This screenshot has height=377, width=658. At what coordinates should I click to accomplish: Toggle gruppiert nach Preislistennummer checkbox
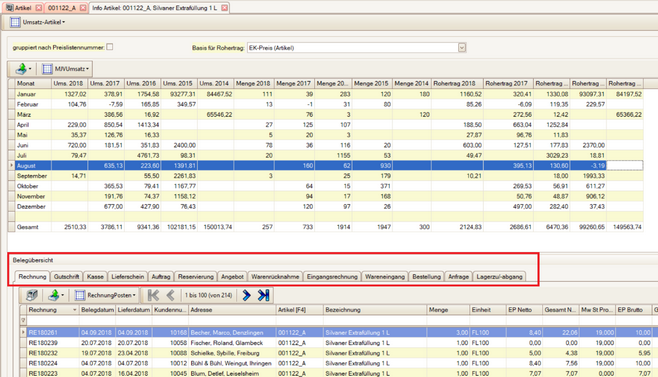[110, 47]
